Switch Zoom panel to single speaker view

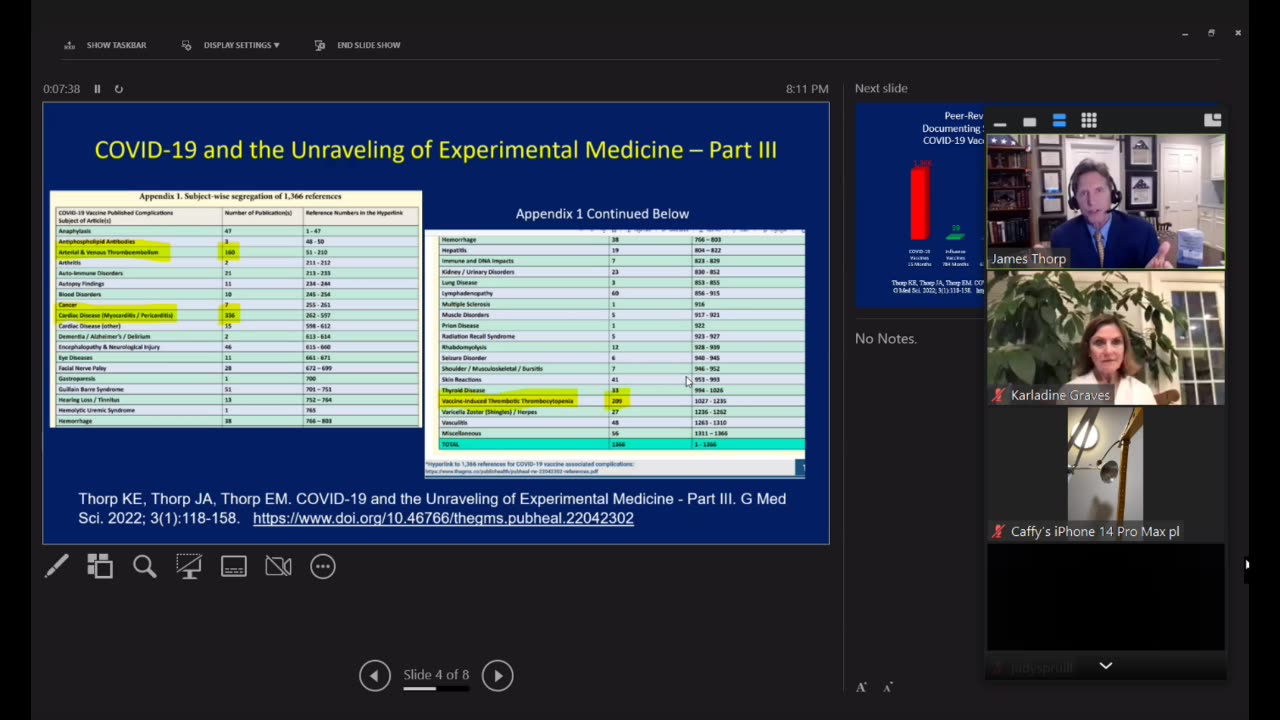pos(1029,122)
